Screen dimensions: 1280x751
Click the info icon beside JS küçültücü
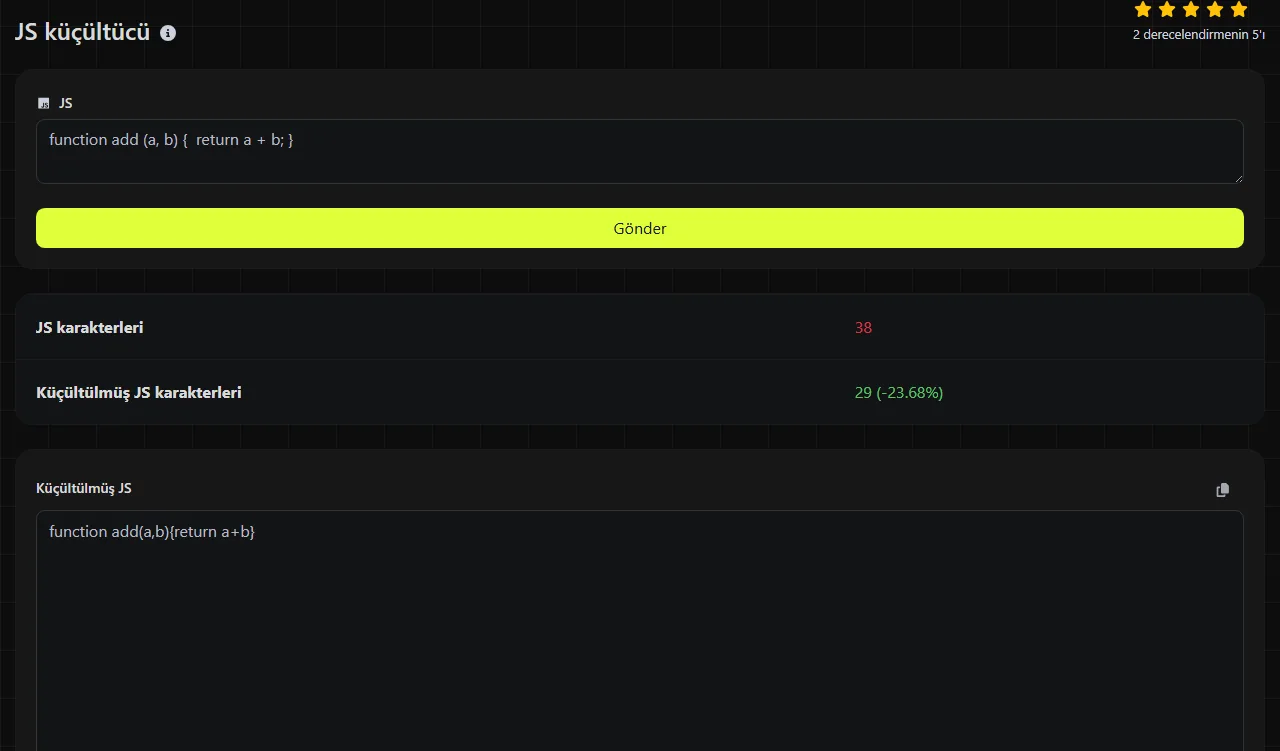pyautogui.click(x=168, y=33)
